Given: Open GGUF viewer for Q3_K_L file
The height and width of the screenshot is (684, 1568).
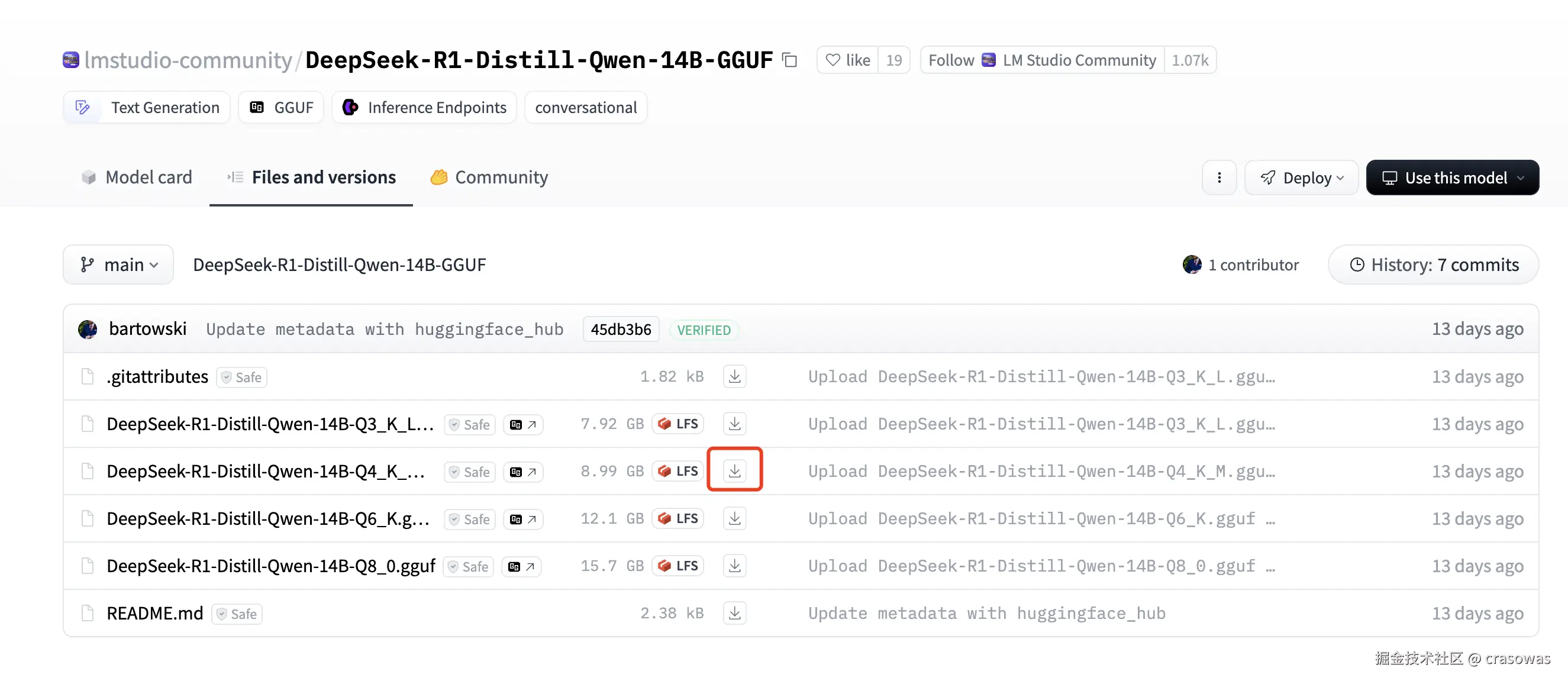Looking at the screenshot, I should pyautogui.click(x=523, y=425).
